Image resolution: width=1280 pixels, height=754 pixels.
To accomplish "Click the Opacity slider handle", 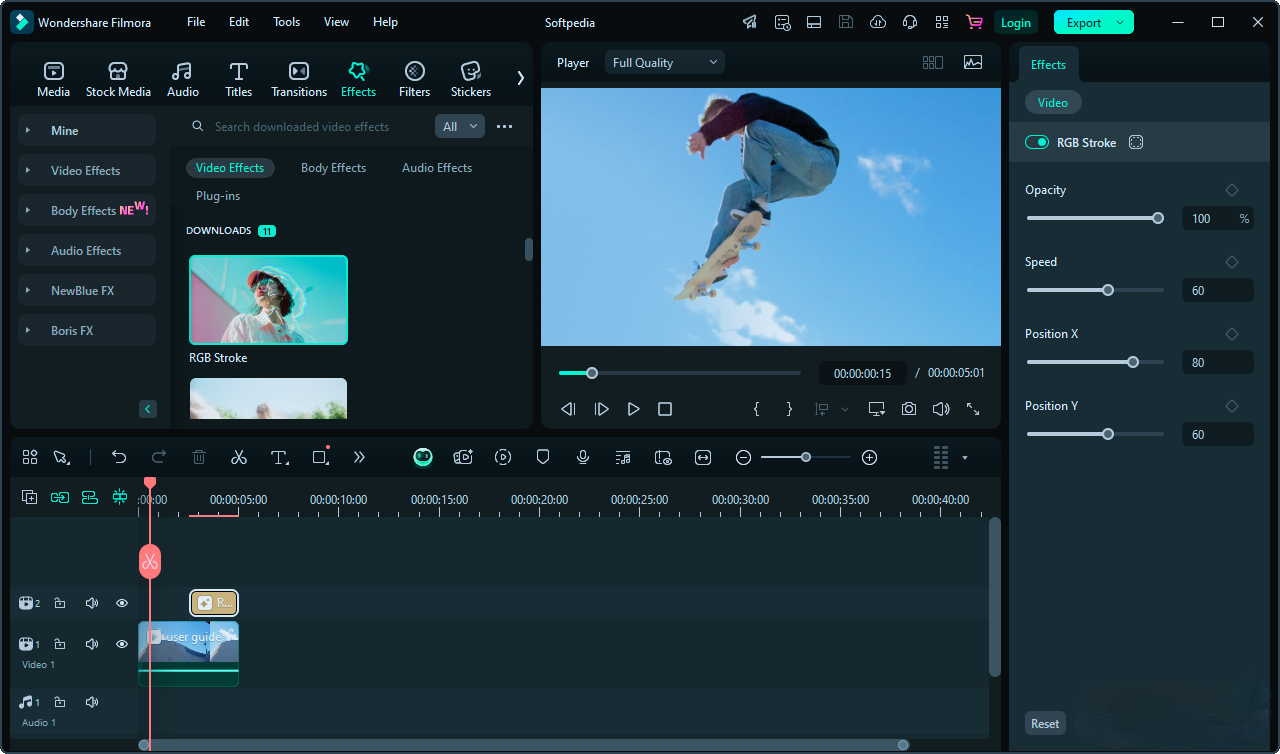I will pyautogui.click(x=1158, y=218).
